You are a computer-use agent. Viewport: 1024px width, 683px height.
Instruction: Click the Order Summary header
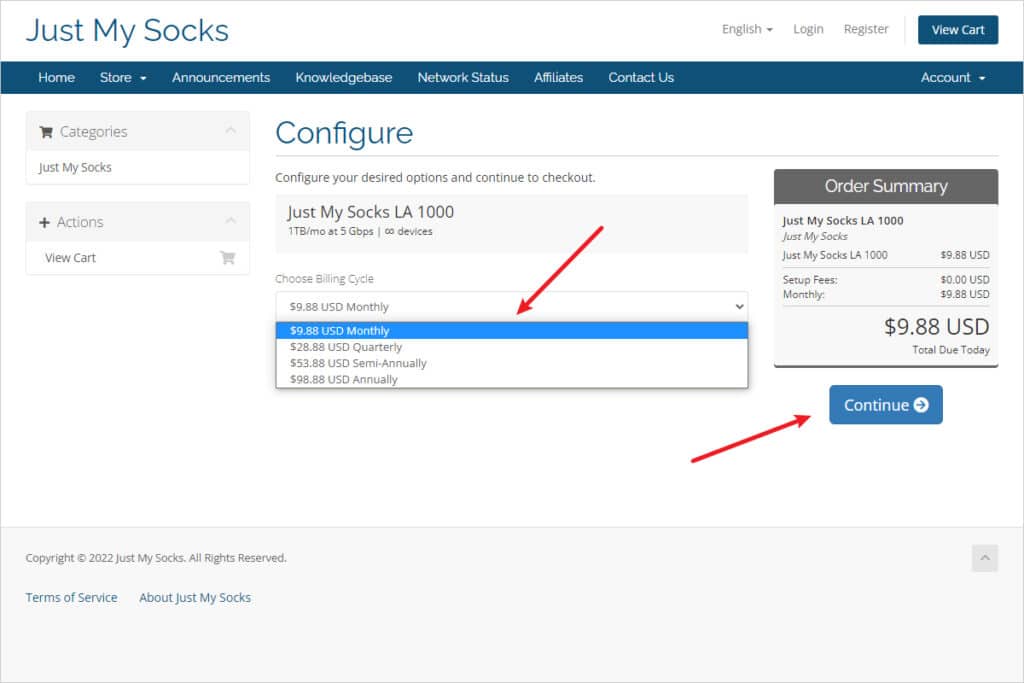point(886,186)
